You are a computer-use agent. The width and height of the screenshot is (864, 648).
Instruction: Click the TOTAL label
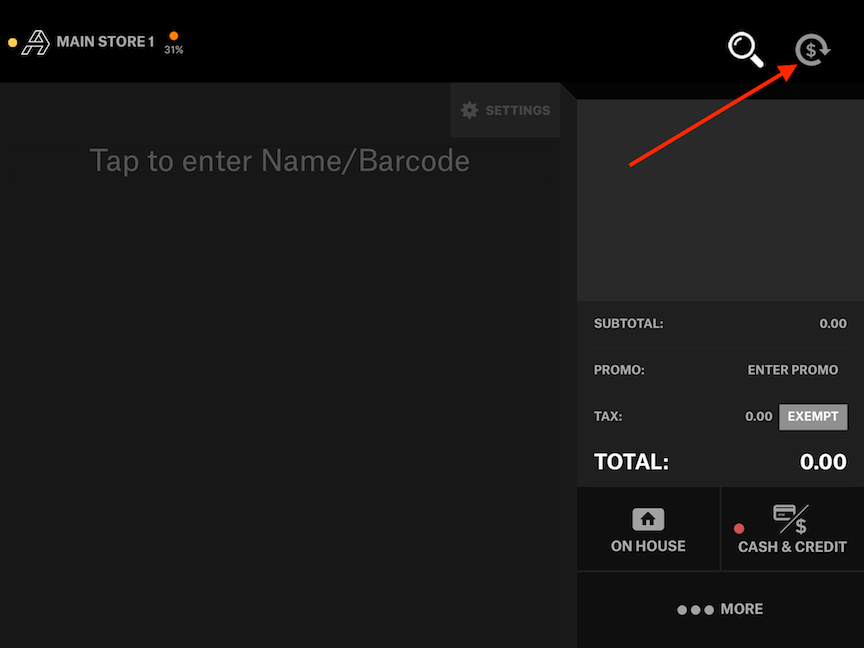pos(631,462)
